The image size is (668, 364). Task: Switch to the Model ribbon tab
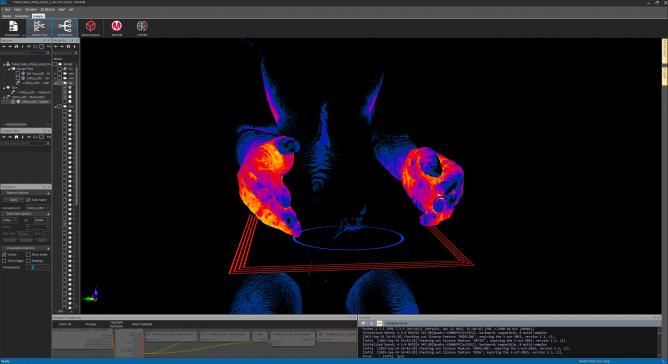click(x=7, y=16)
